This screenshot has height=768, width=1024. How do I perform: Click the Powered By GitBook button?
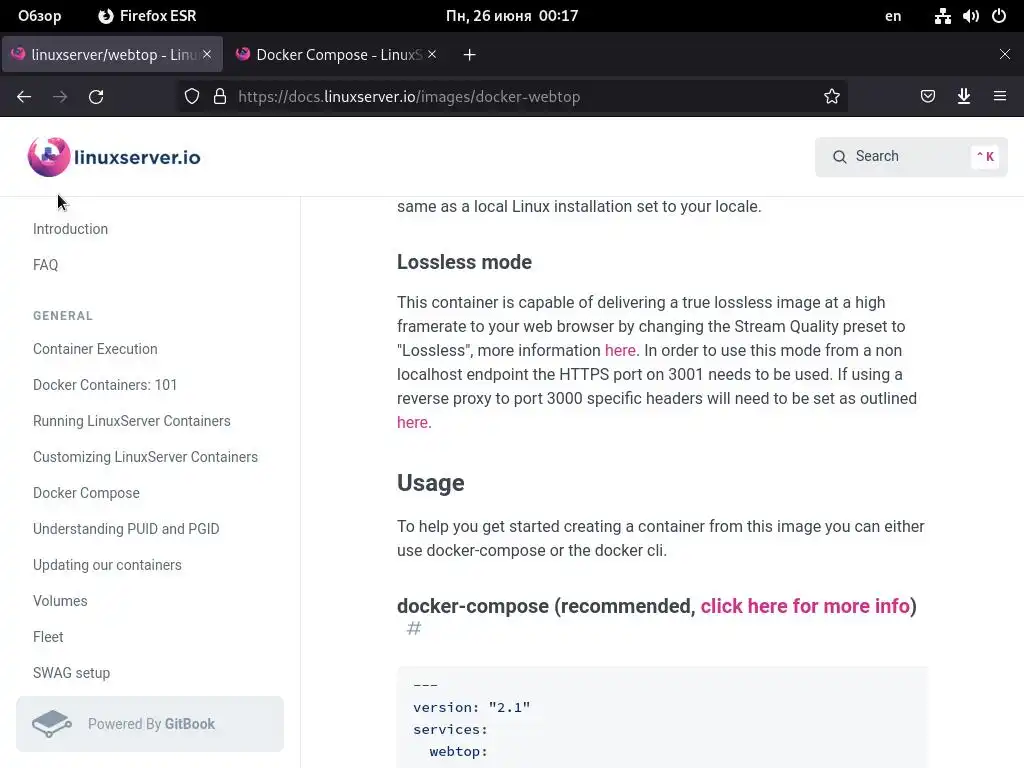pyautogui.click(x=150, y=724)
